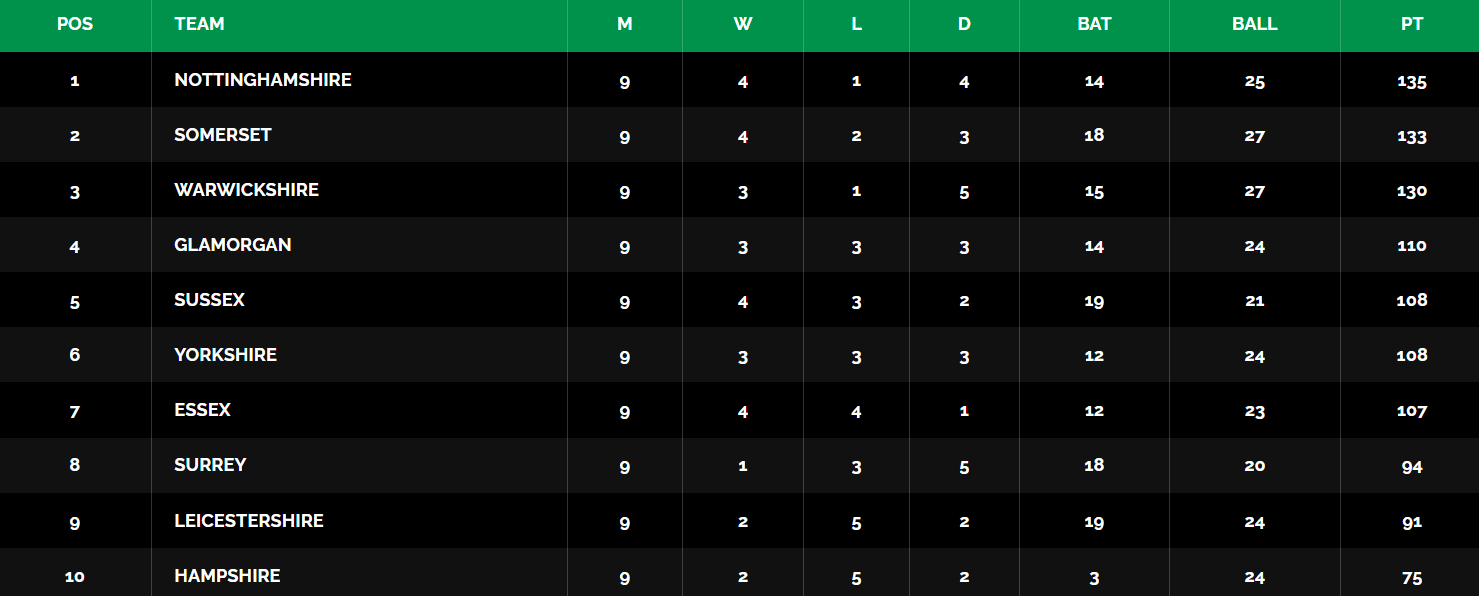The width and height of the screenshot is (1479, 596).
Task: Click the M matches column header
Action: tap(624, 24)
